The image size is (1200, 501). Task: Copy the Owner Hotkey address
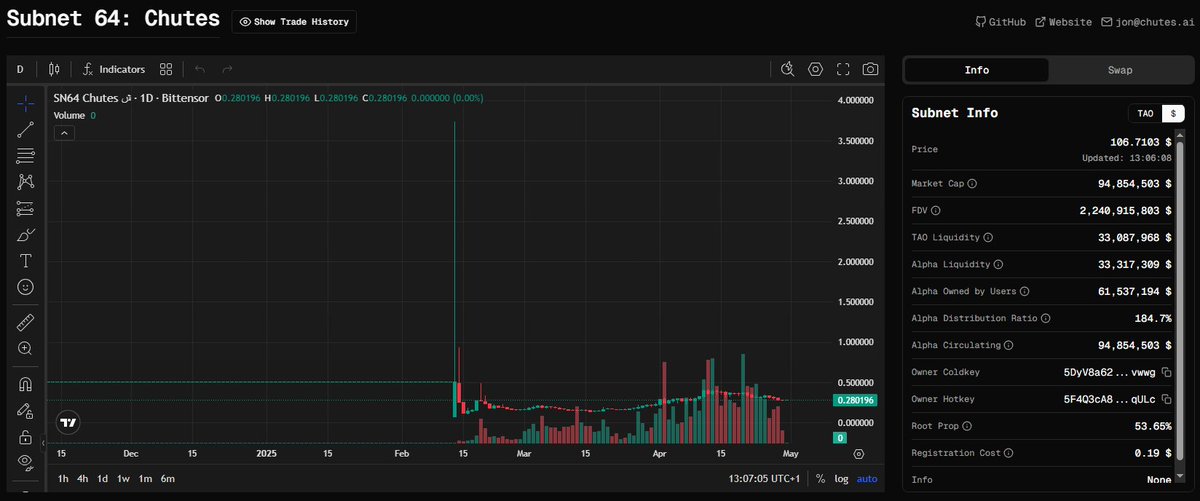point(1167,399)
